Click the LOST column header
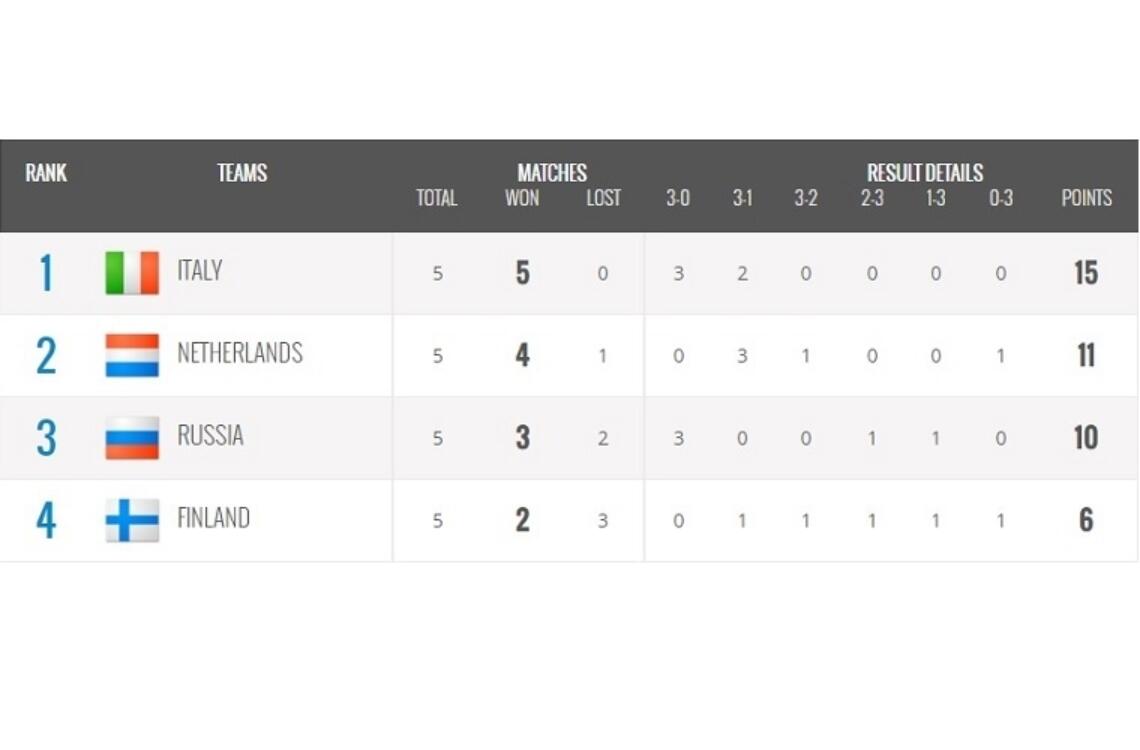1140x750 pixels. [603, 198]
